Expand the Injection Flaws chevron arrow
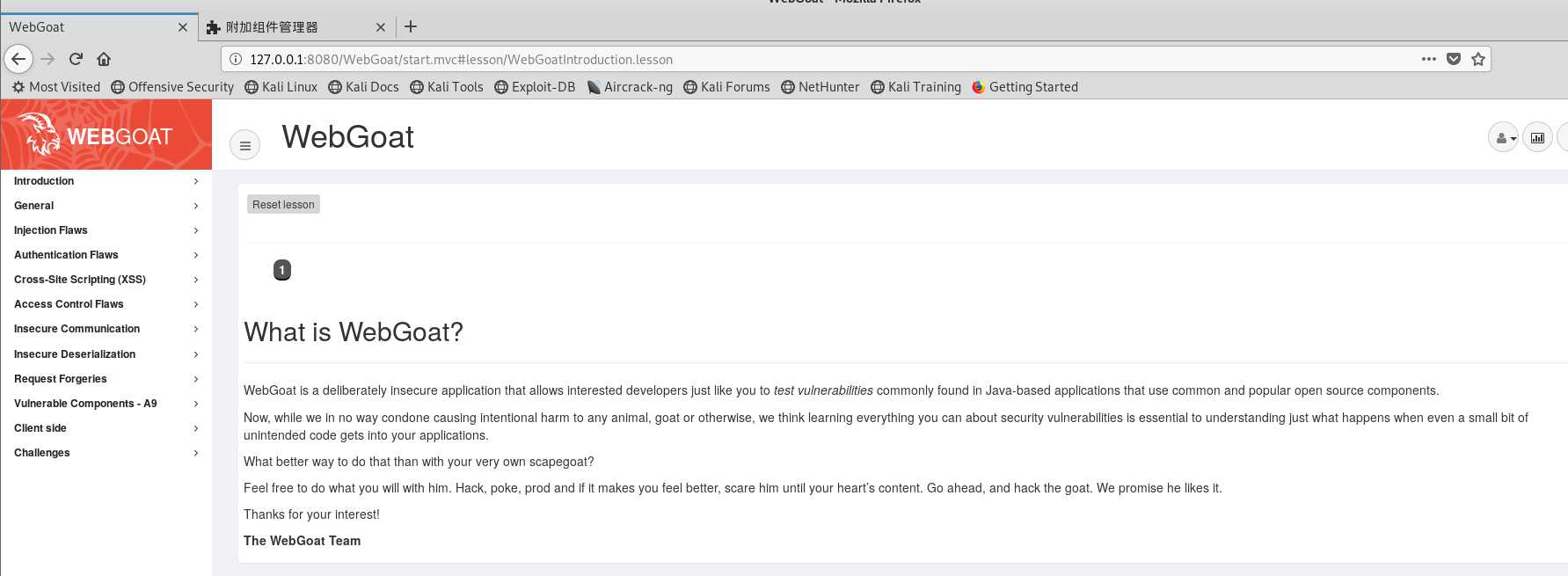Screen dimensions: 1568x576 click(196, 230)
